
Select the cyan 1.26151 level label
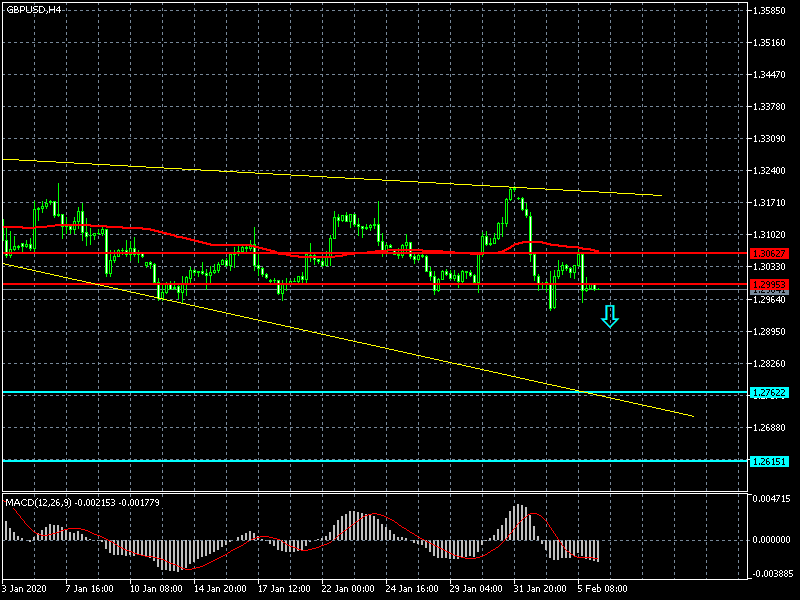769,462
